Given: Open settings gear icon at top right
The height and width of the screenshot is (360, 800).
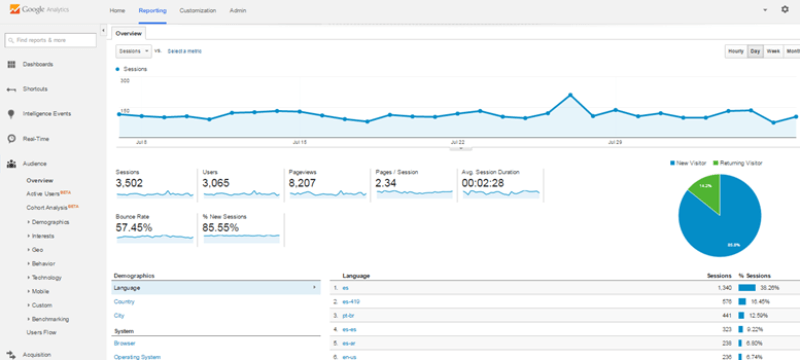Looking at the screenshot, I should tap(785, 10).
